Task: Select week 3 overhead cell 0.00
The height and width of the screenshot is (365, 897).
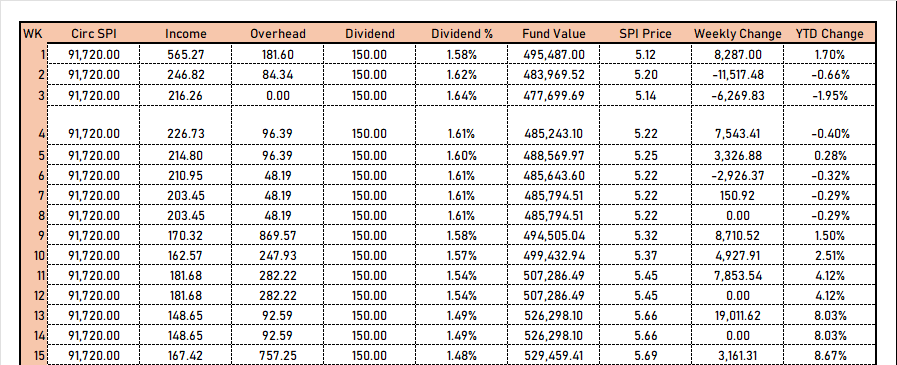Action: click(278, 96)
